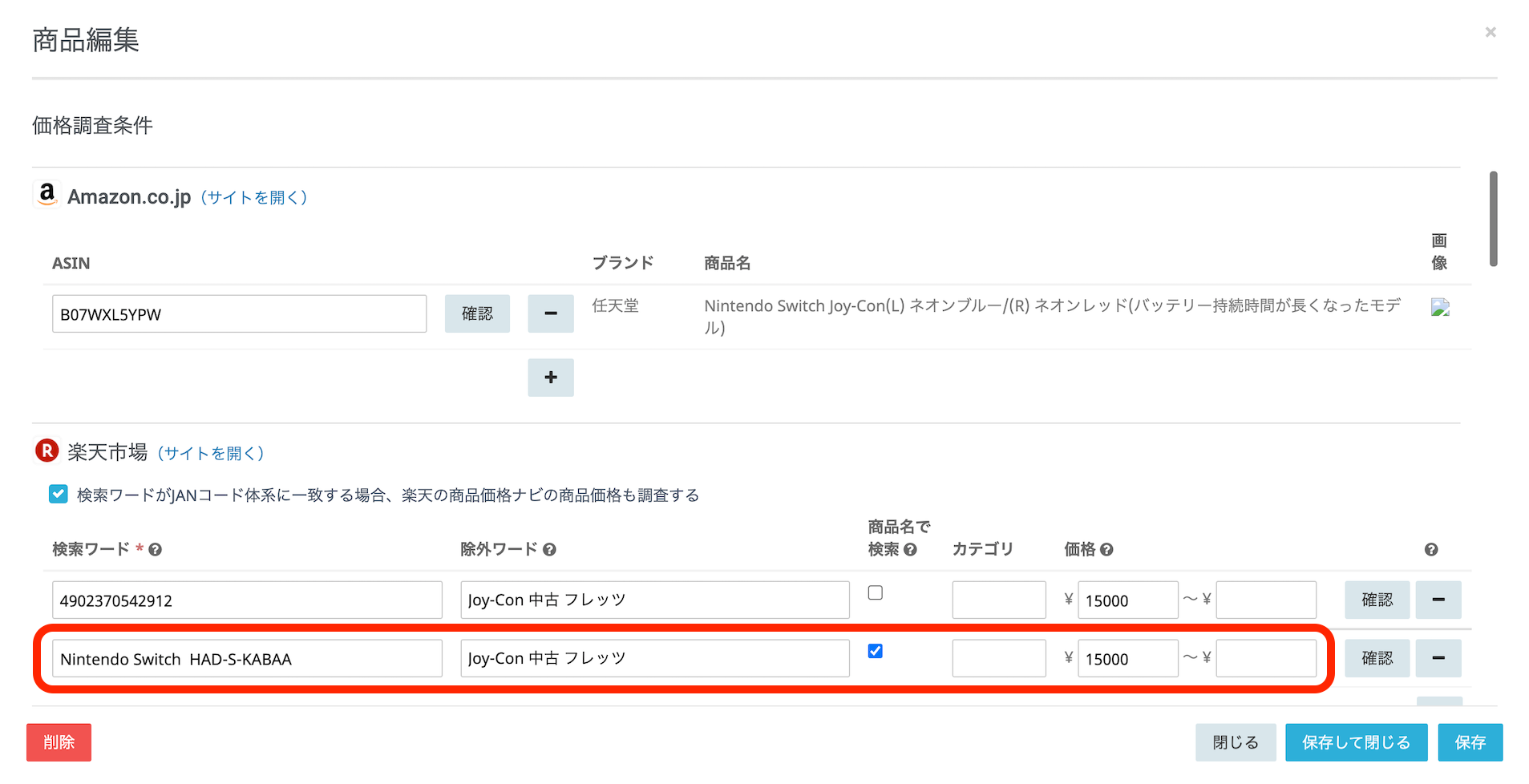Click the red 削除 button

pyautogui.click(x=59, y=742)
